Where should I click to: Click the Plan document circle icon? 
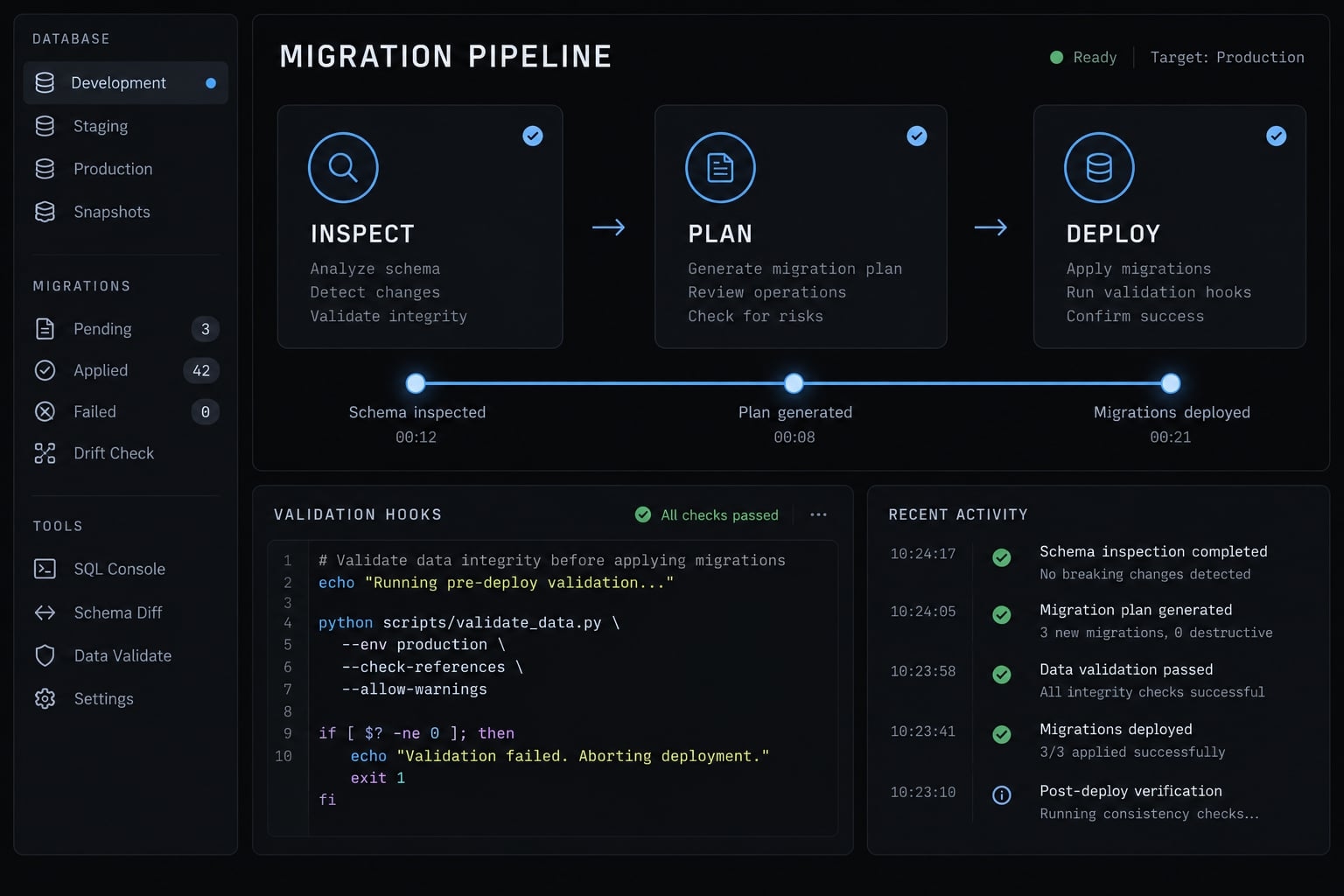(x=720, y=167)
